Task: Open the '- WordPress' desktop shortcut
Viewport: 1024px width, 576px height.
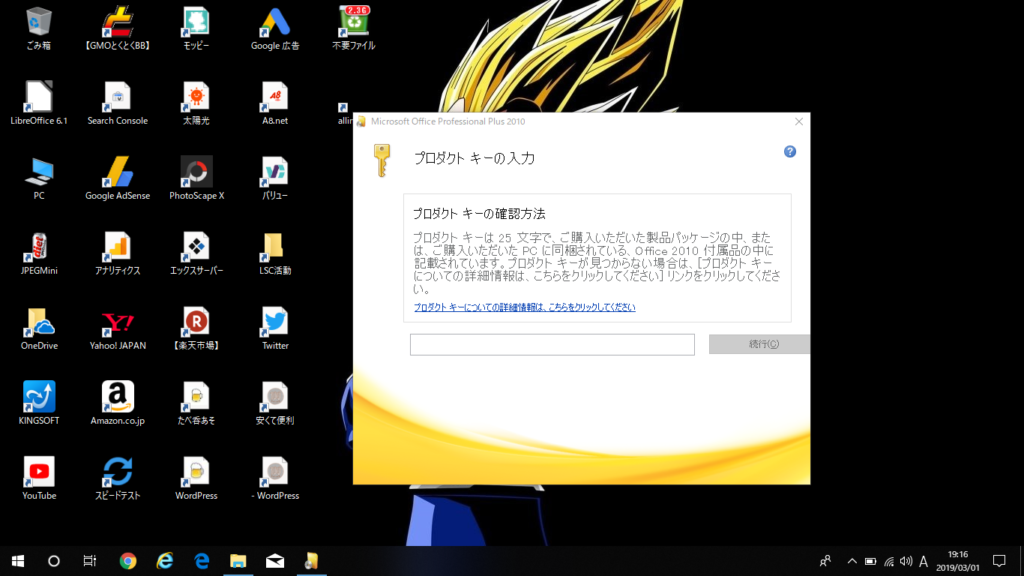Action: click(275, 479)
